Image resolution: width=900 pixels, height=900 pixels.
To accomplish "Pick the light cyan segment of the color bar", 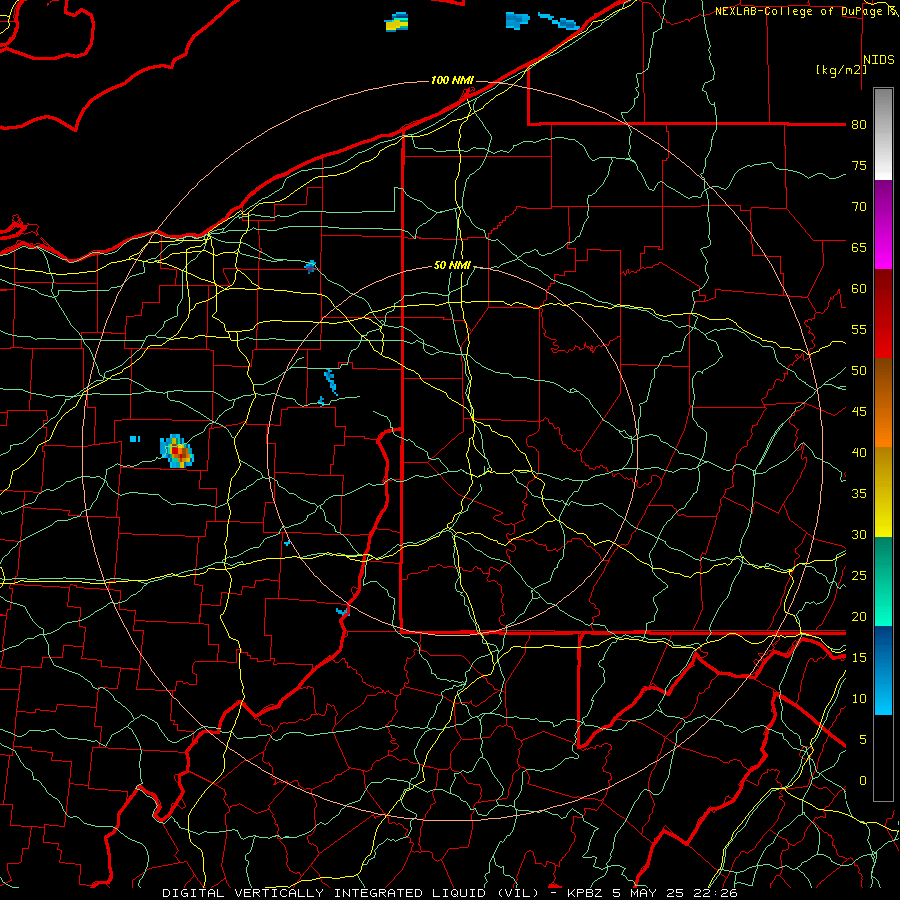I will coord(883,670).
